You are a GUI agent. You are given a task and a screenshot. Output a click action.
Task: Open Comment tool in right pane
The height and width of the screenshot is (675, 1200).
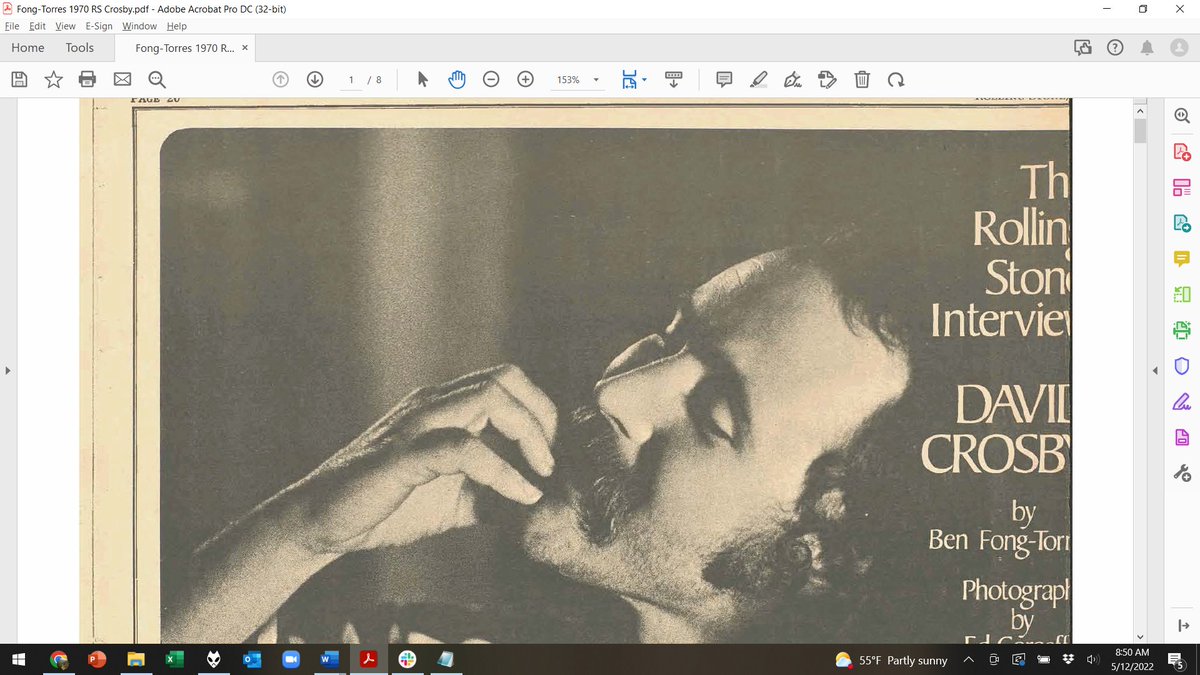click(x=1182, y=258)
